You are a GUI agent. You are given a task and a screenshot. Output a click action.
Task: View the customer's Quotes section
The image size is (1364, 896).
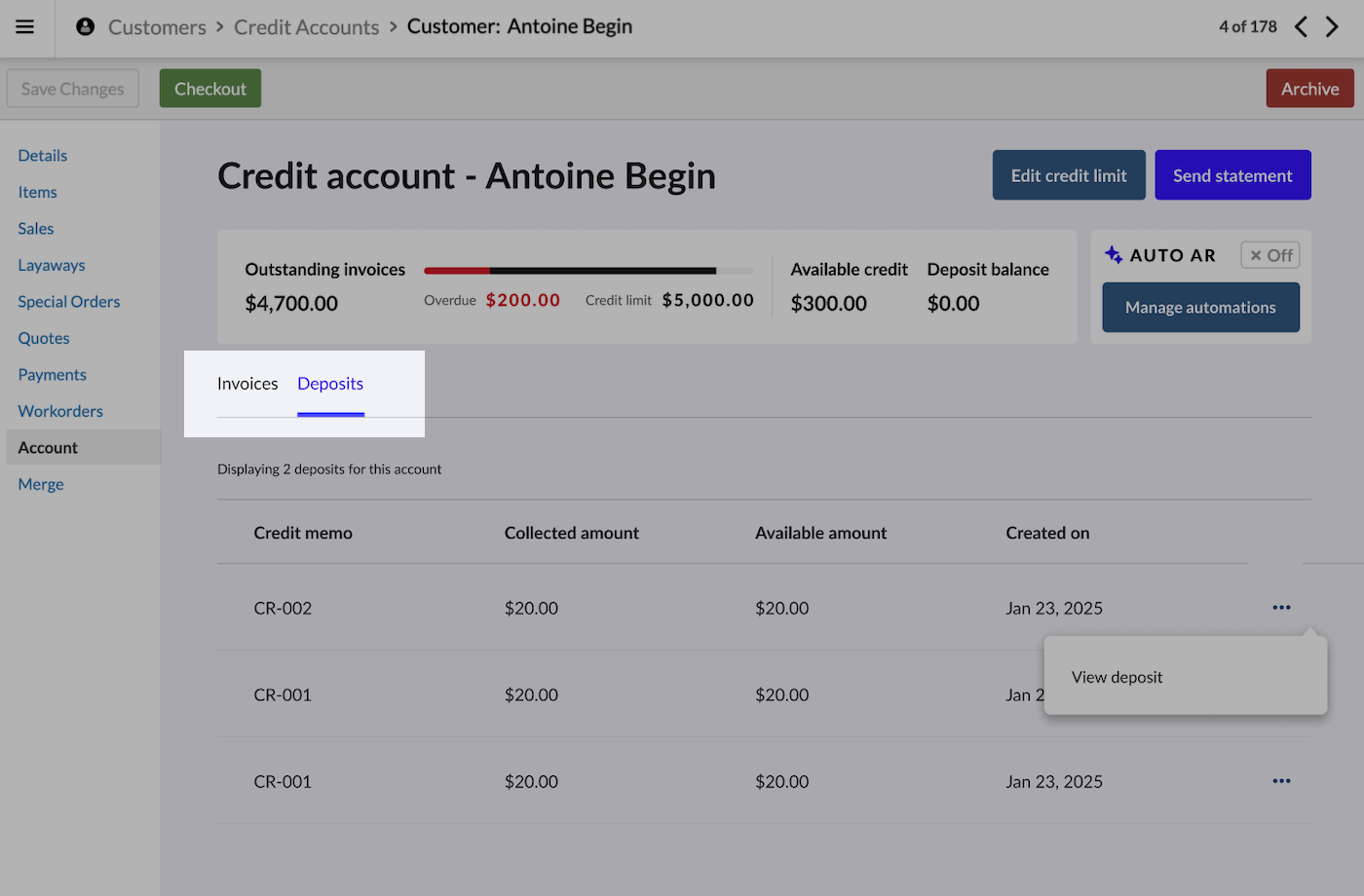click(x=43, y=337)
